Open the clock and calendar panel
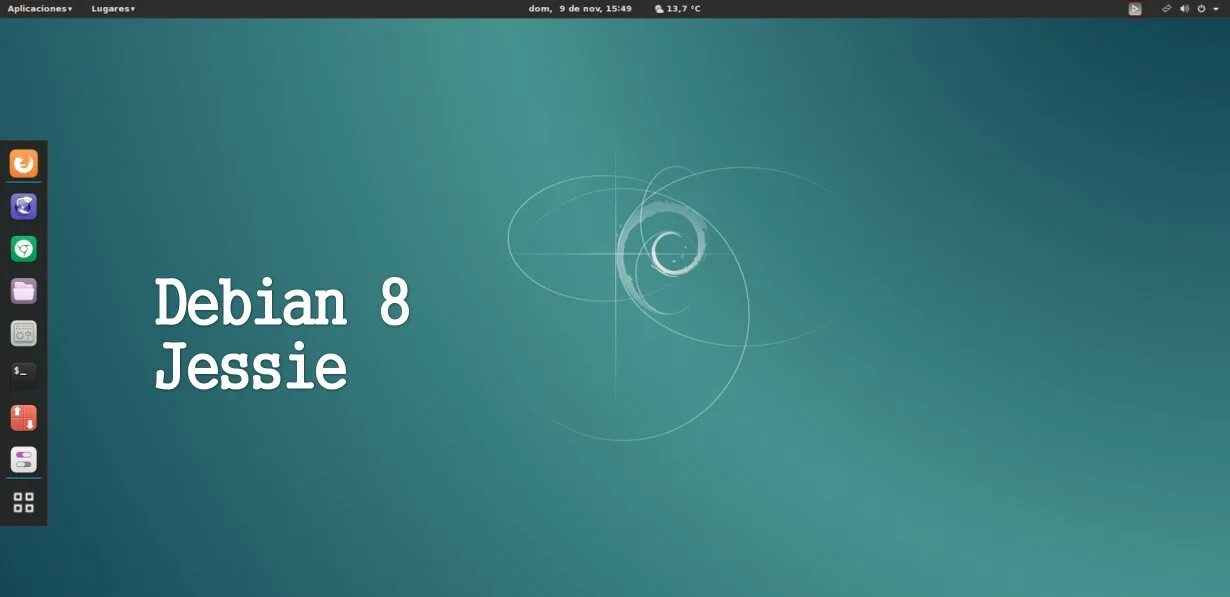The height and width of the screenshot is (597, 1230). [580, 8]
